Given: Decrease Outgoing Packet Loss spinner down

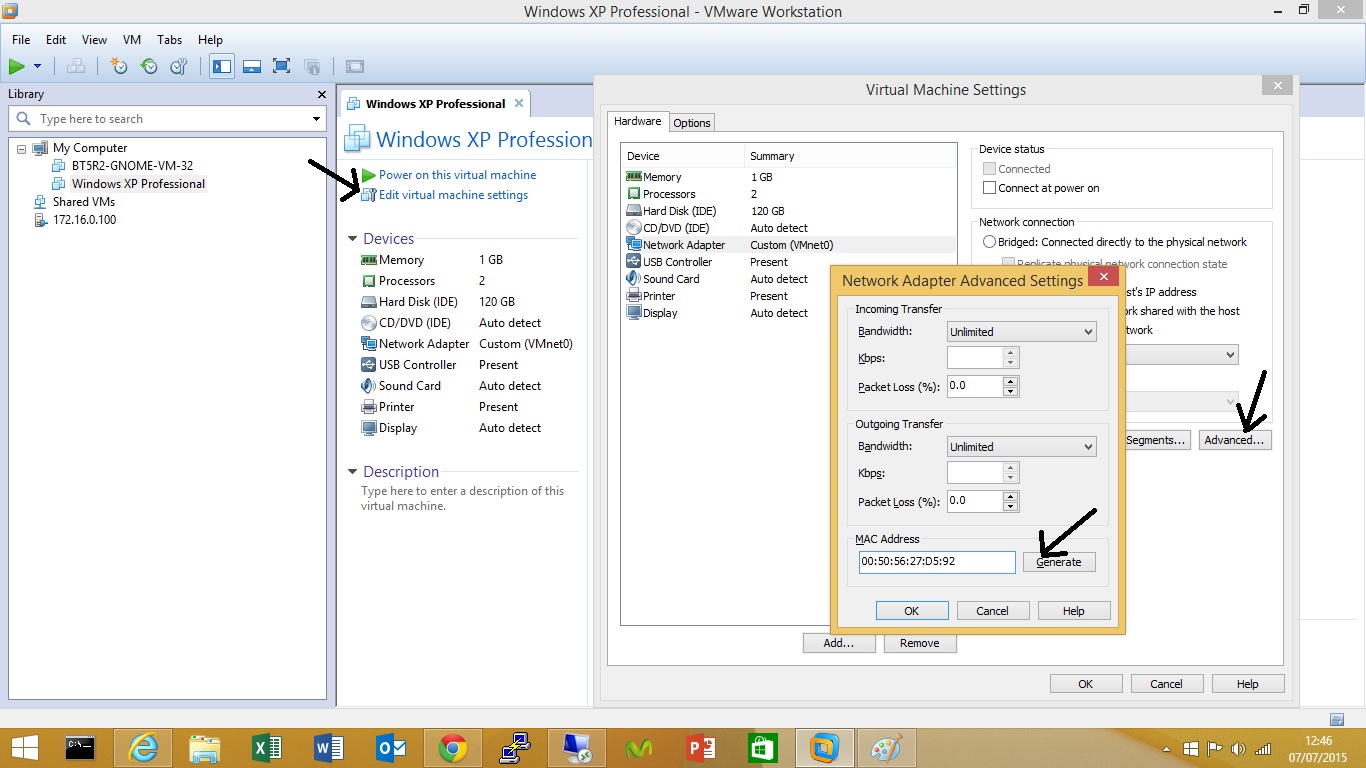Looking at the screenshot, I should pos(1011,506).
